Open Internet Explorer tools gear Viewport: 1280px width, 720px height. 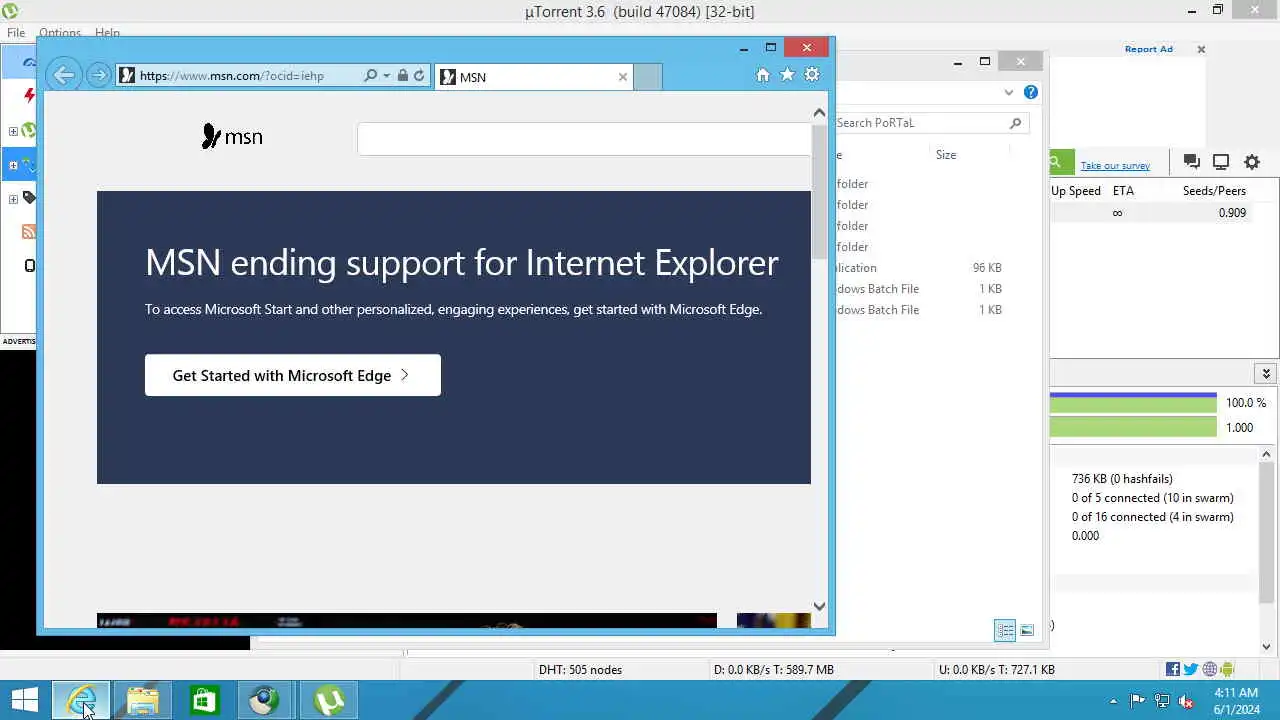click(812, 75)
